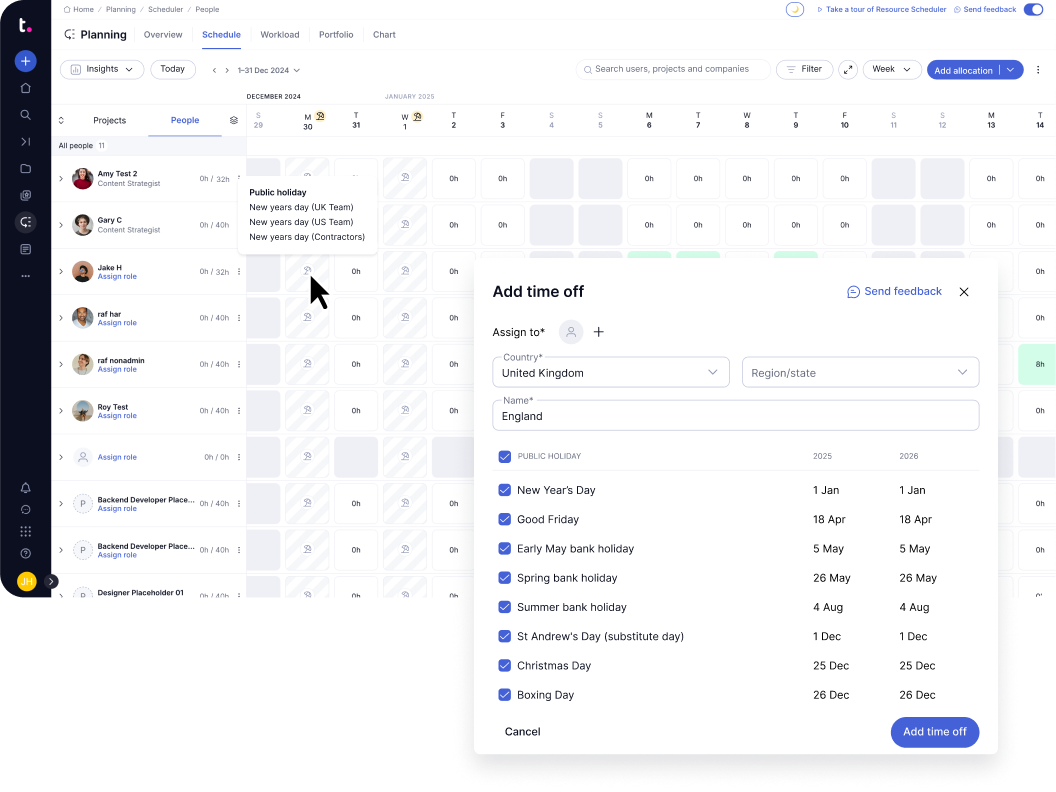Open the help icon near the bottom sidebar
This screenshot has width=1056, height=792.
[x=26, y=553]
